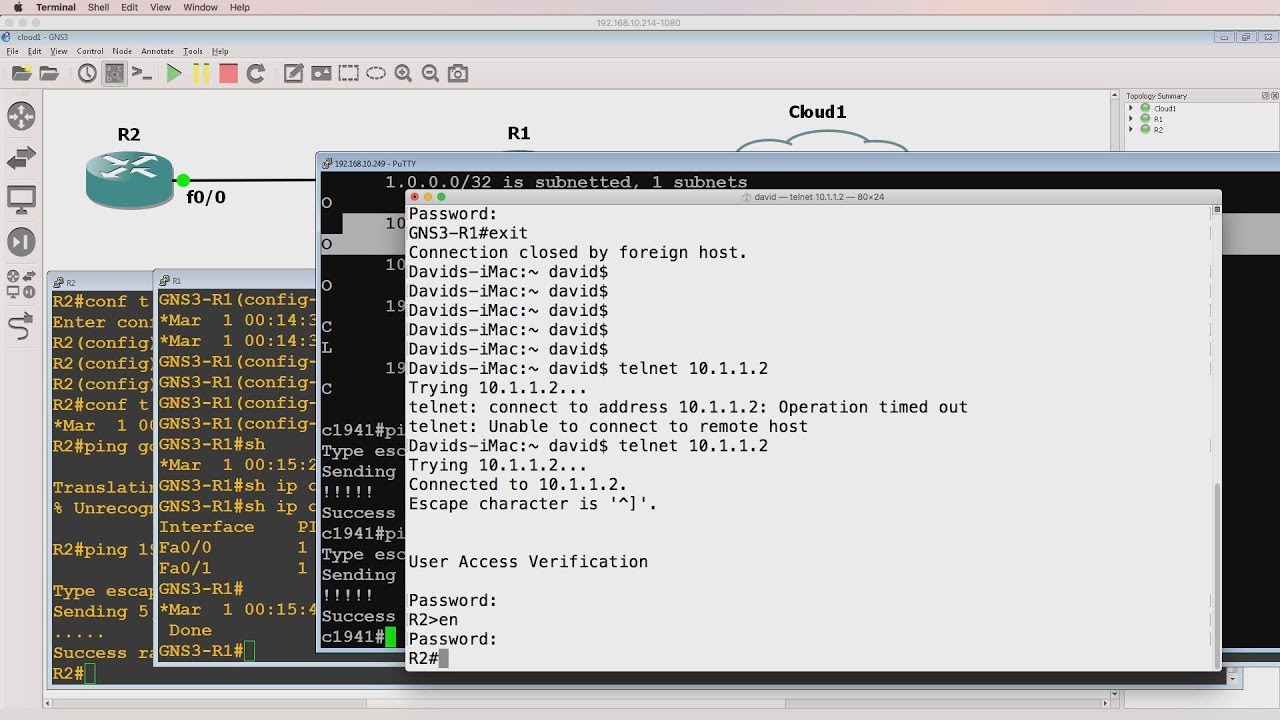Browse end devices monitor icon in sidebar
The image size is (1280, 720).
coord(21,199)
